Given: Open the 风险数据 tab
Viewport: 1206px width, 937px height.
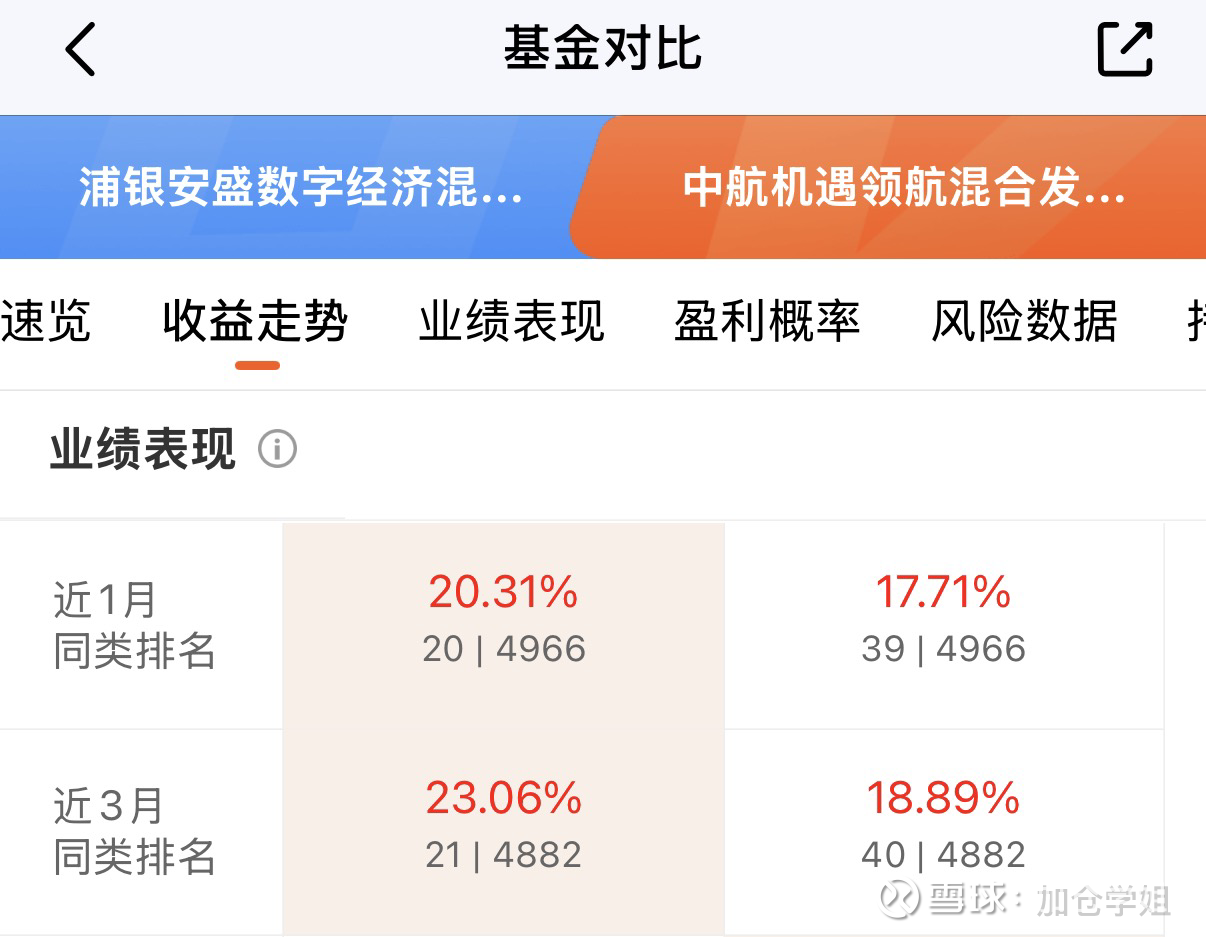Looking at the screenshot, I should click(x=1024, y=322).
